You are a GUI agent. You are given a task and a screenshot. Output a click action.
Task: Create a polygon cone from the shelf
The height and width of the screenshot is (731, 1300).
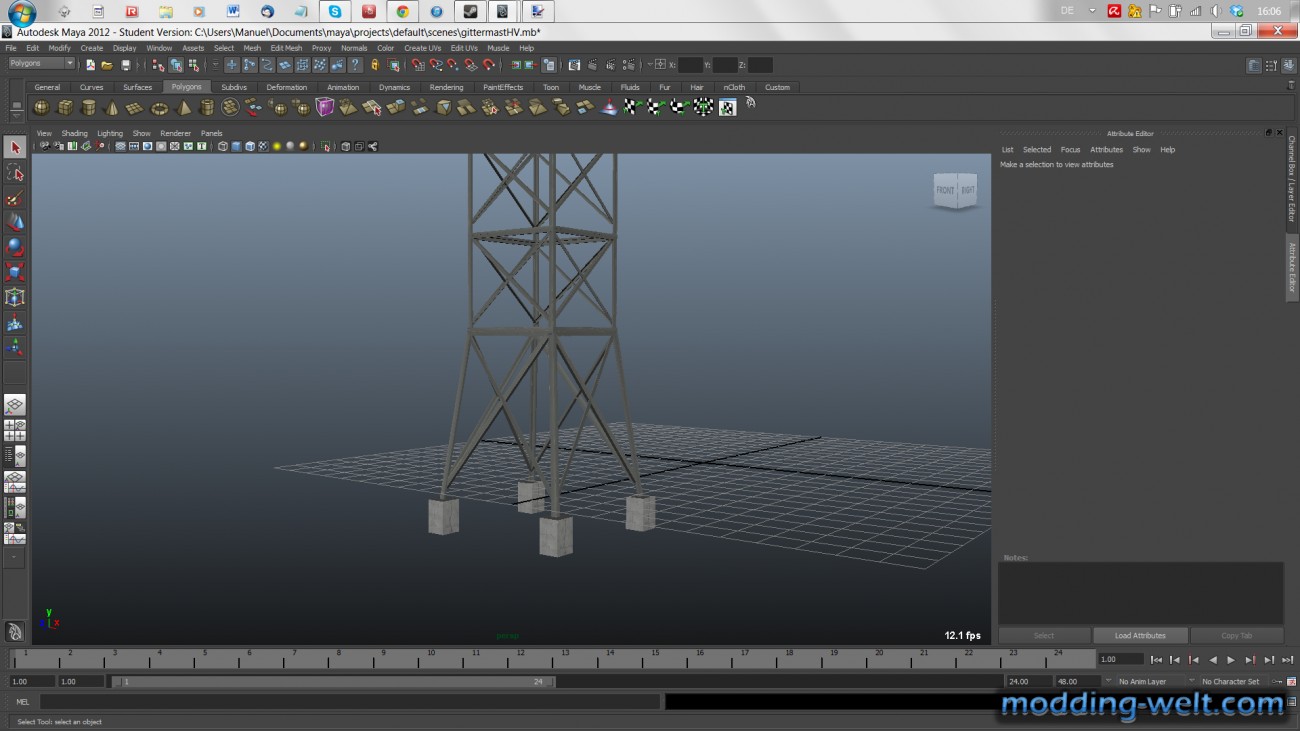click(112, 107)
